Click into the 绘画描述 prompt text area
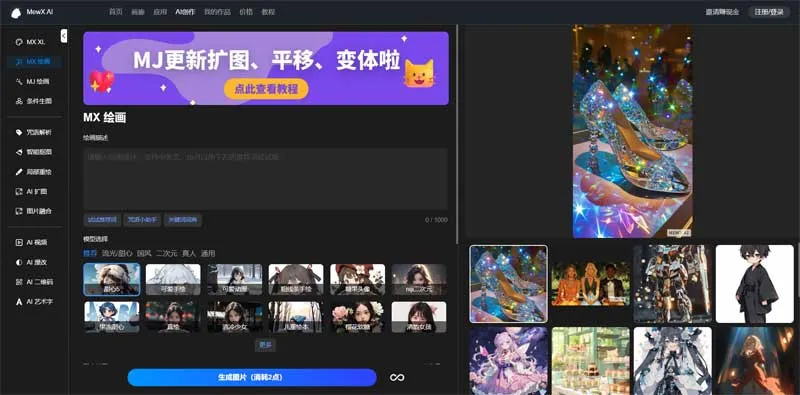The height and width of the screenshot is (395, 800). [x=265, y=179]
